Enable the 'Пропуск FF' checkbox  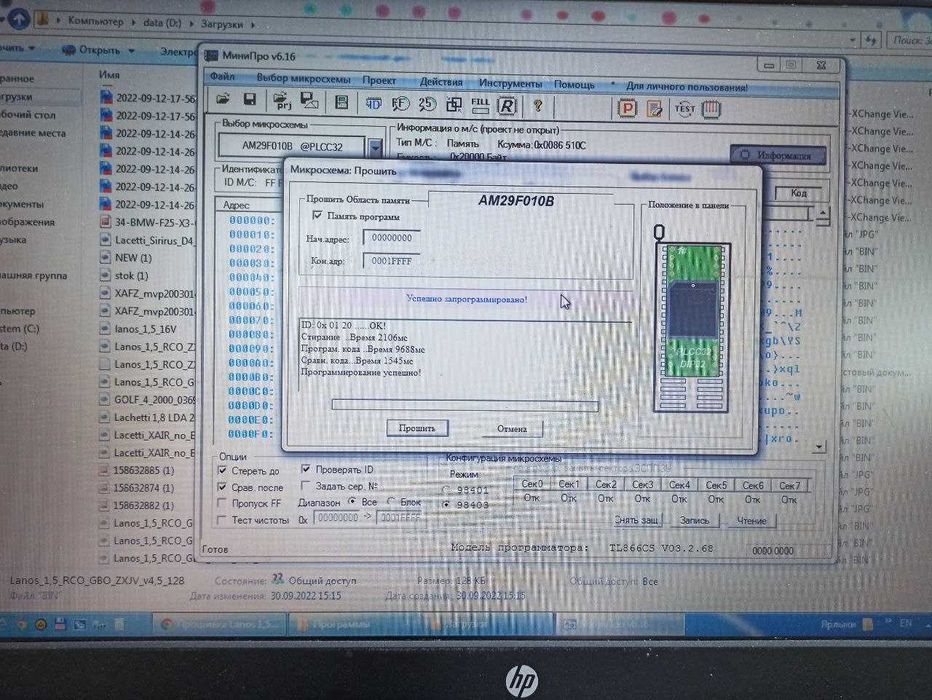click(222, 503)
